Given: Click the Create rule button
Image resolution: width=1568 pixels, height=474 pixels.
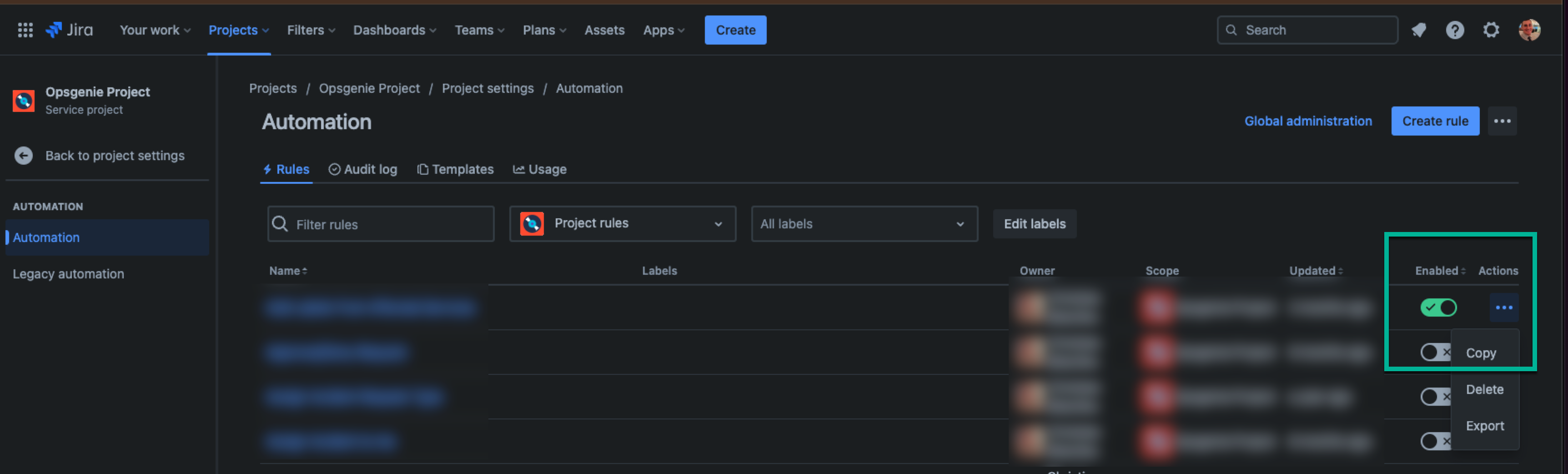Looking at the screenshot, I should [1435, 121].
